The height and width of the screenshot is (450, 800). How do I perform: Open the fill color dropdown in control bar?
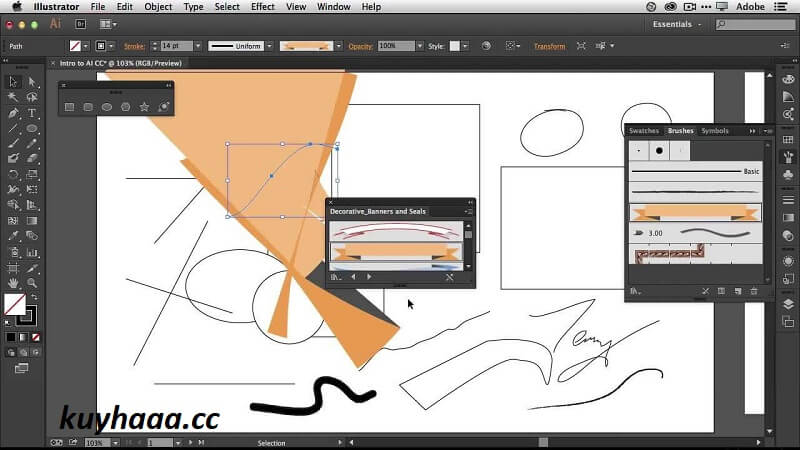[x=86, y=46]
